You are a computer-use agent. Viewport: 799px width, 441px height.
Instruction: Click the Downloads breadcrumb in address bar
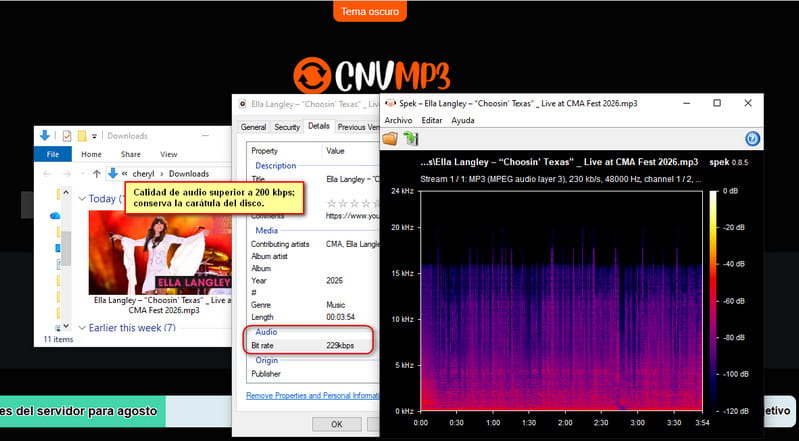click(x=189, y=174)
